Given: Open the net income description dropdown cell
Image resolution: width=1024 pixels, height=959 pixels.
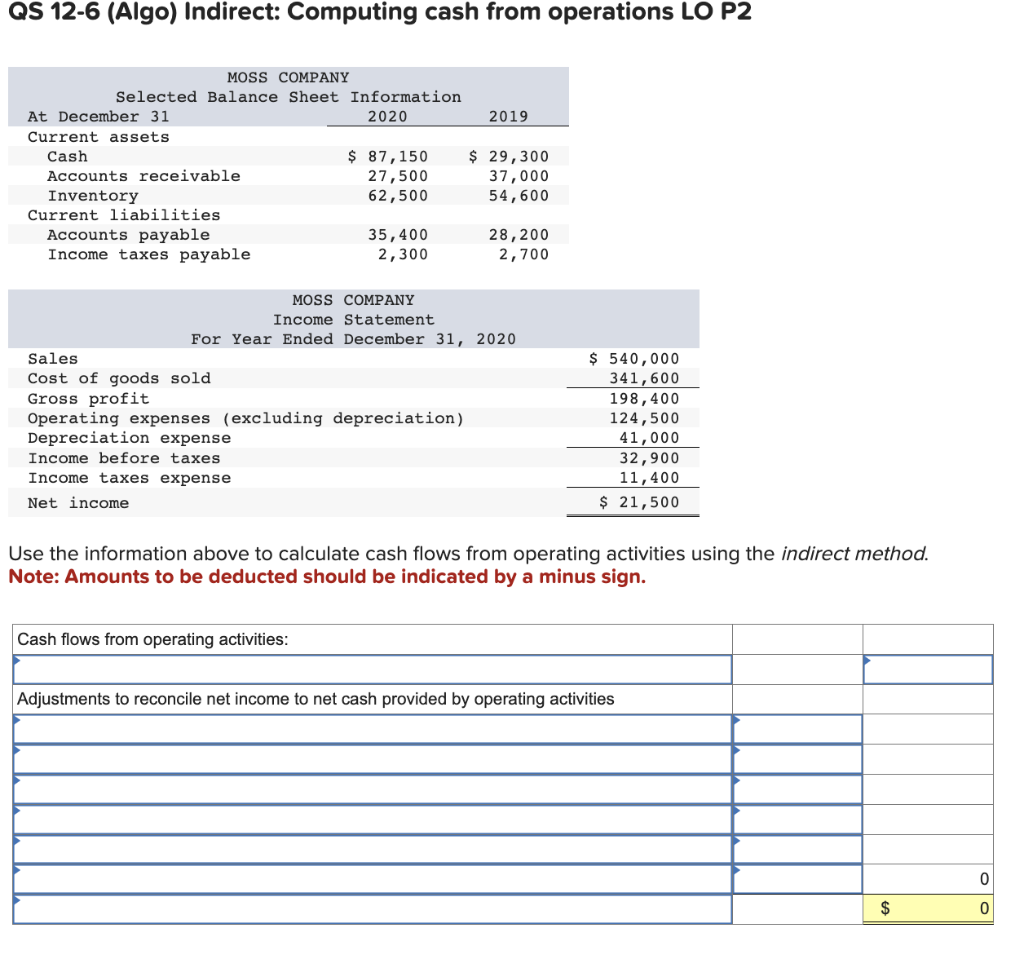Looking at the screenshot, I should tap(370, 669).
